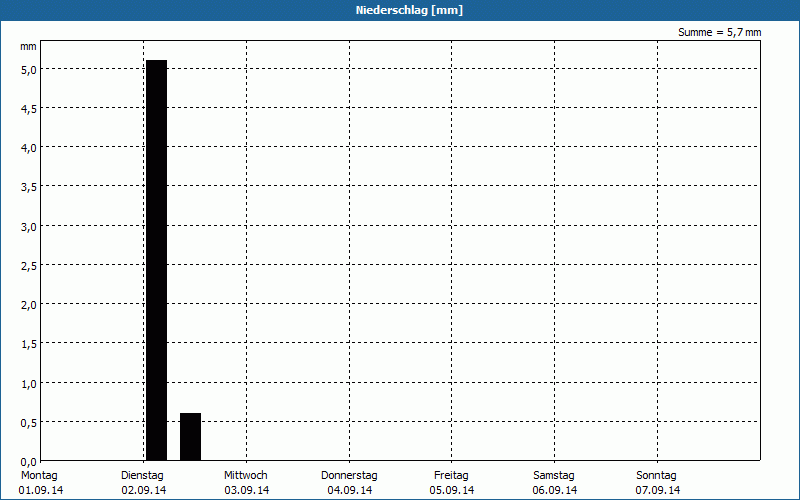Select the 'Summe = 5,7 mm' total label

(x=719, y=32)
